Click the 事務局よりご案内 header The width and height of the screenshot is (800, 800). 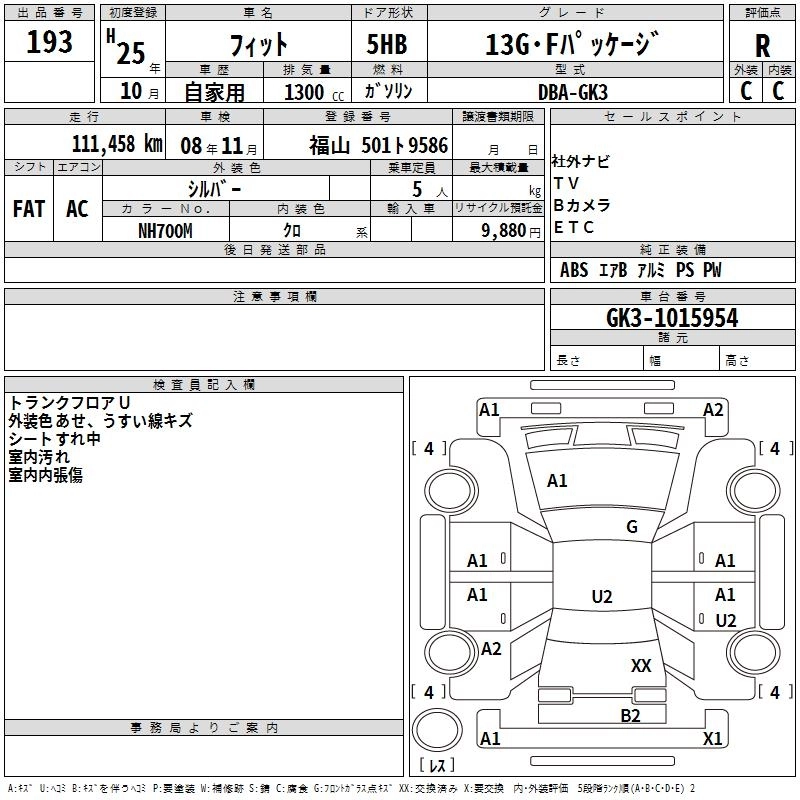204,728
